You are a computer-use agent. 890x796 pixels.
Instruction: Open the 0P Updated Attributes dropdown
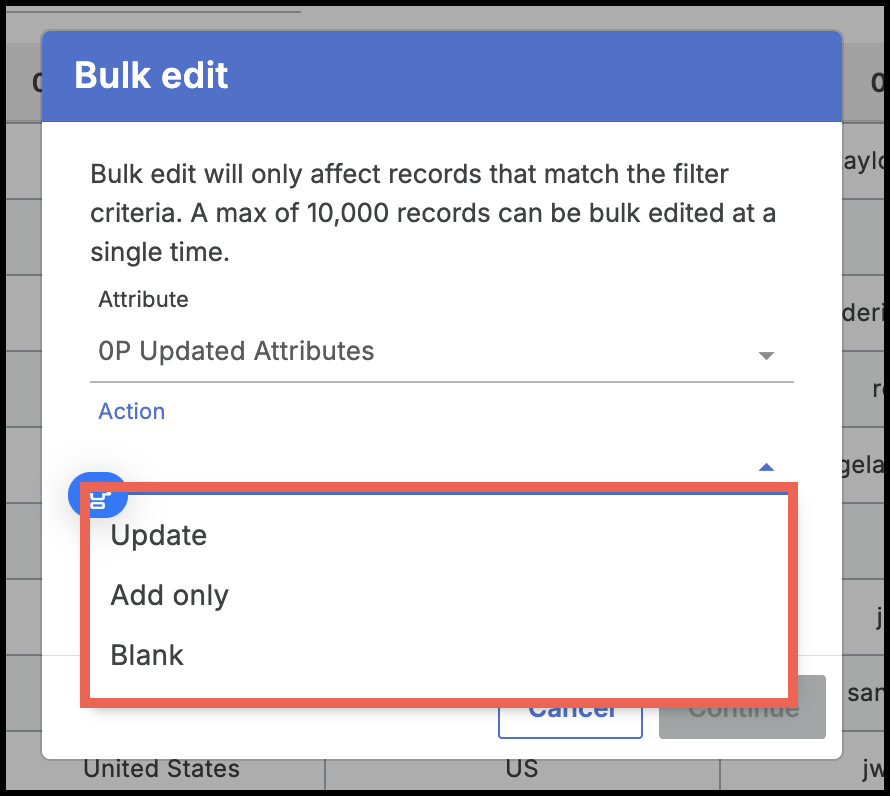click(x=440, y=351)
